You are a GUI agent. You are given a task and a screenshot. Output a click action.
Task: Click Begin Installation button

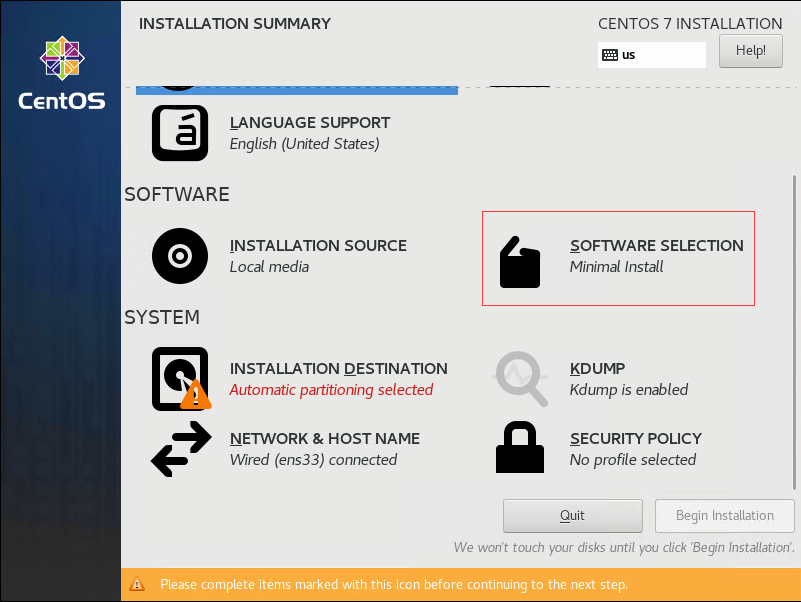(x=724, y=516)
